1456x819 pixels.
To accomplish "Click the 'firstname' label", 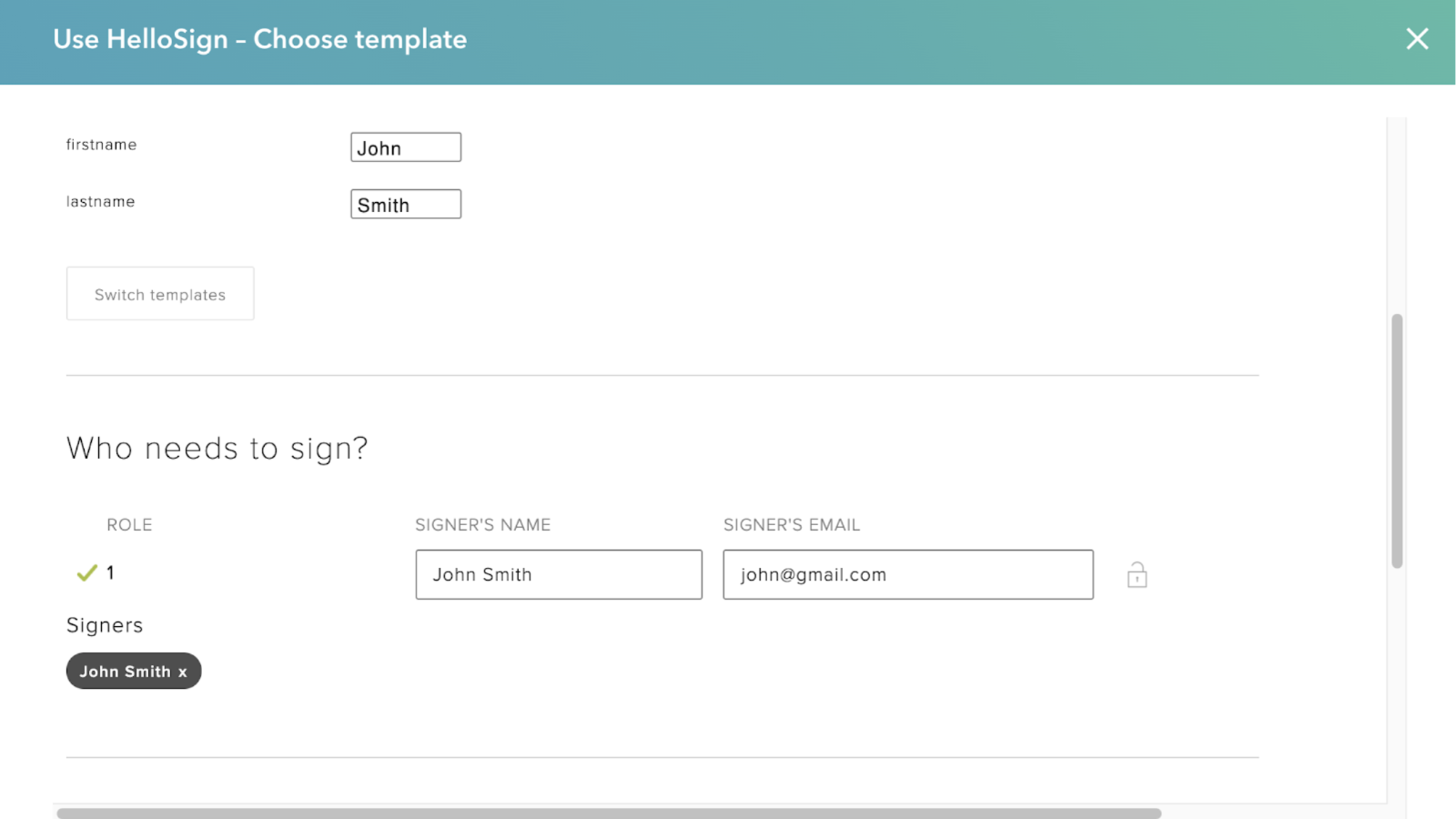I will [101, 145].
